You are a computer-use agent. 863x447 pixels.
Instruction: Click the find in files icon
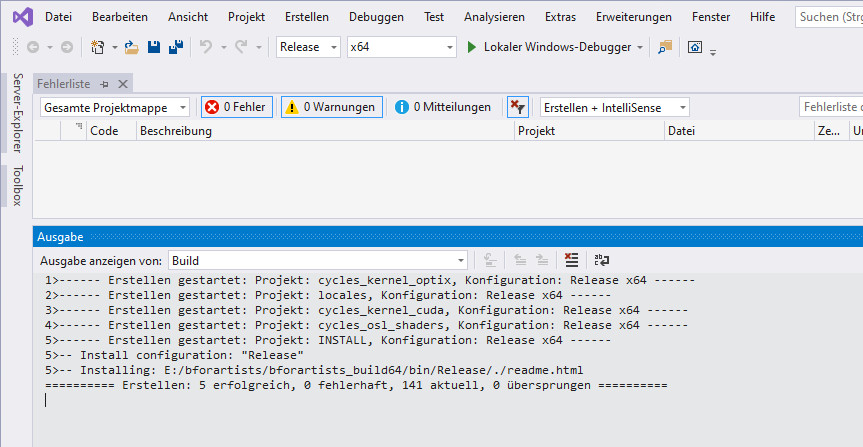pos(665,47)
